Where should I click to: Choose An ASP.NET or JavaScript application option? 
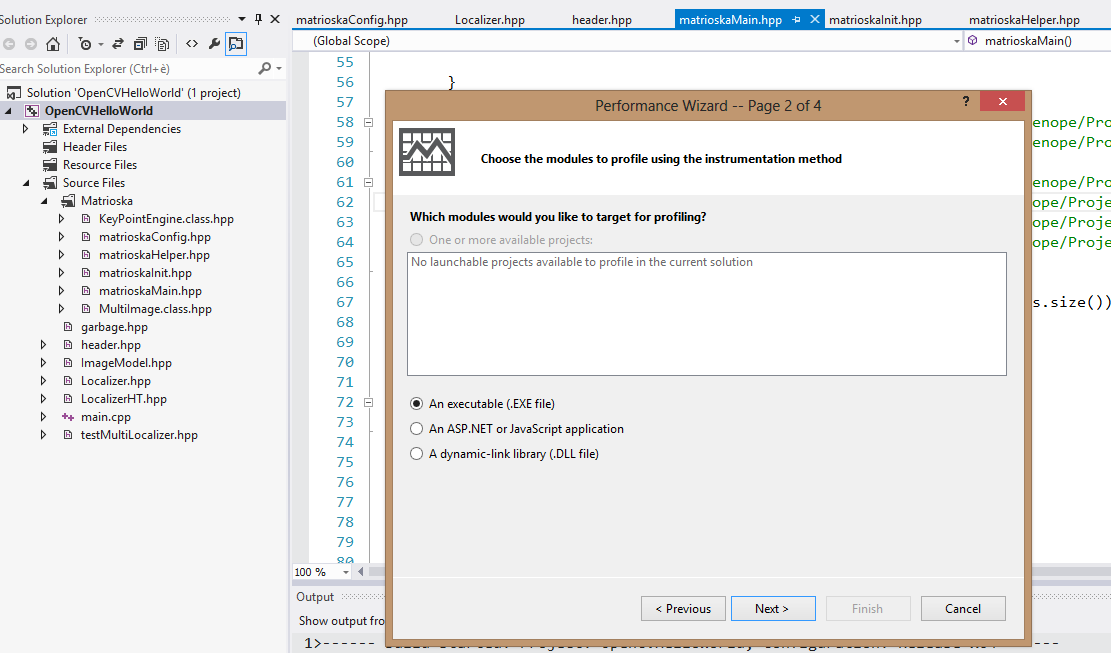click(x=416, y=428)
